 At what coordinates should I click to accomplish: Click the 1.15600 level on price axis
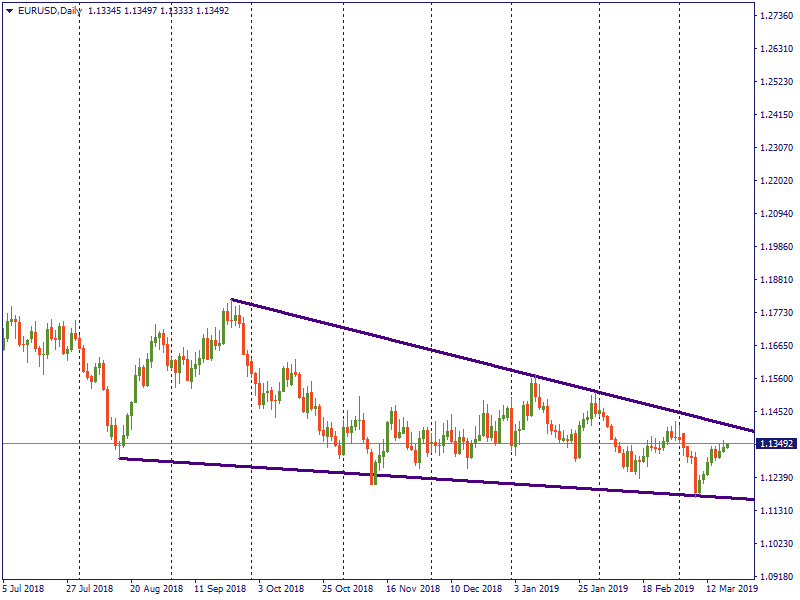click(776, 379)
